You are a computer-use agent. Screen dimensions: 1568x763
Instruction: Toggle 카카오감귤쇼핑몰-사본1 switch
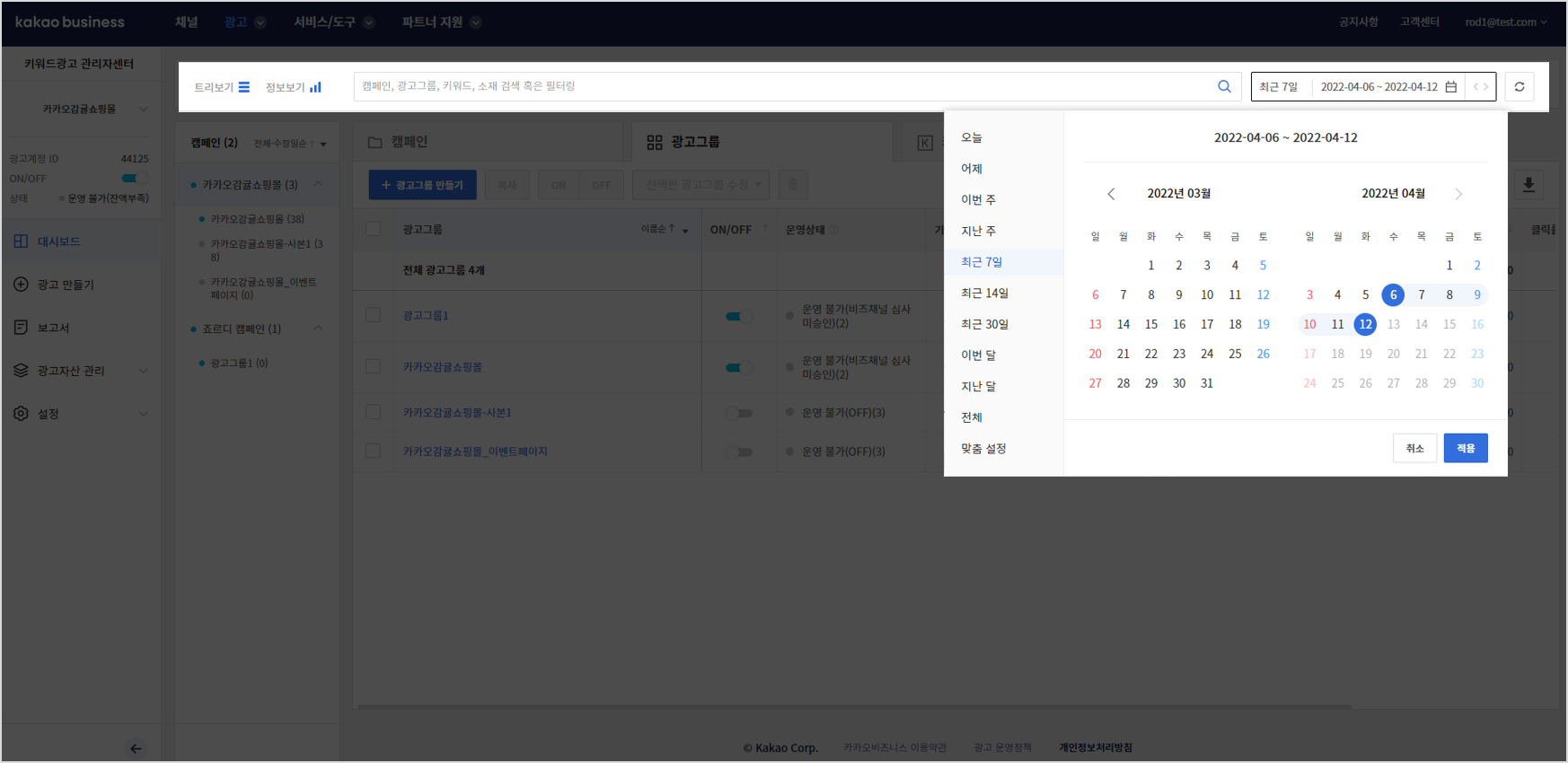tap(738, 413)
